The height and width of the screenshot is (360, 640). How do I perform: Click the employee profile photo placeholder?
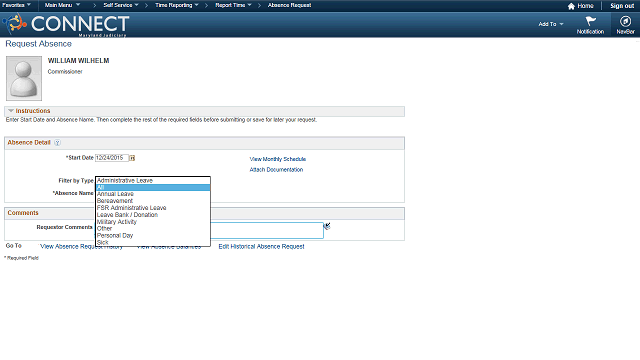24,78
